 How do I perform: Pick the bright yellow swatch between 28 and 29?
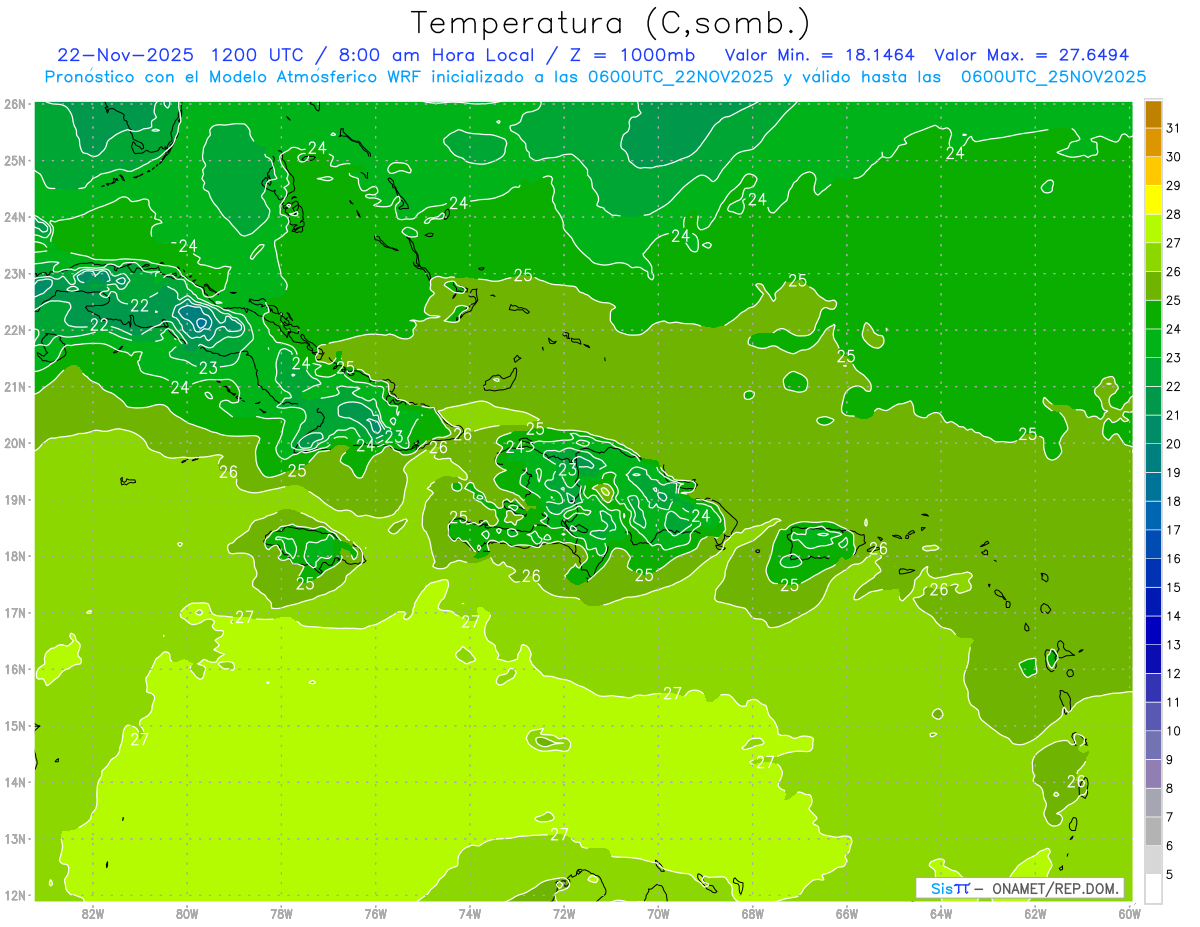coord(1153,200)
